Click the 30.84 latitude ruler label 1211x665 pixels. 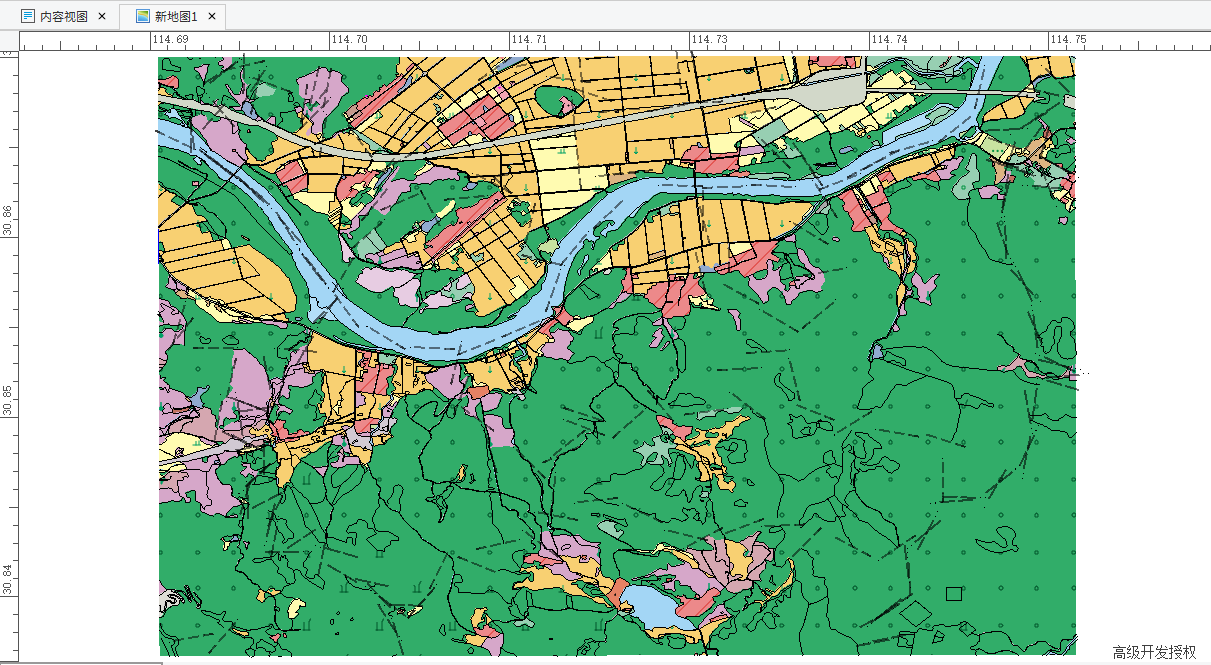point(8,580)
